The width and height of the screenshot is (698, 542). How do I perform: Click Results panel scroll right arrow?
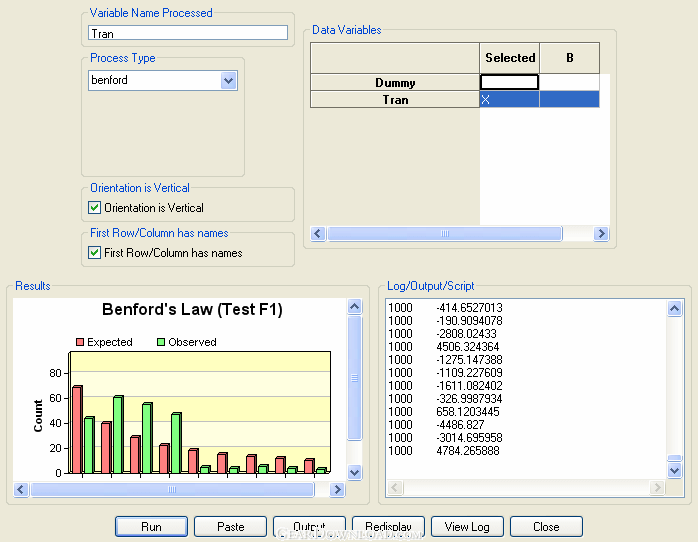point(337,489)
